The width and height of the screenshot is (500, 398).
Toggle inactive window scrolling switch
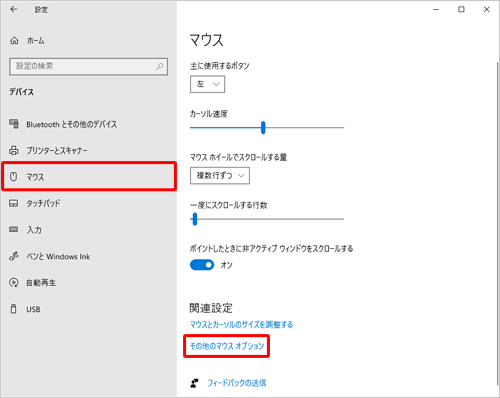click(202, 265)
